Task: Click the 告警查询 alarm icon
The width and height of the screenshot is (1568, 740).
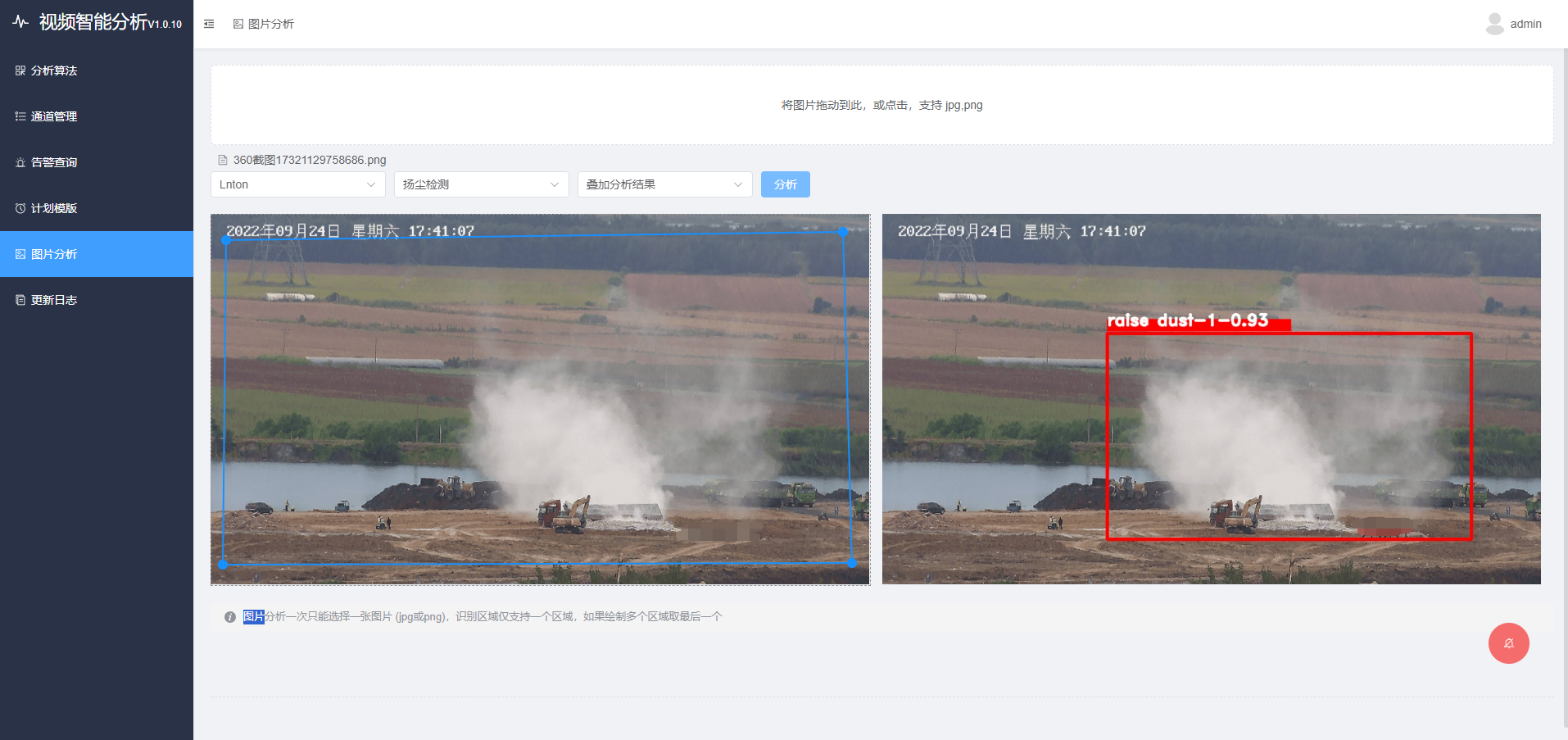Action: [20, 162]
